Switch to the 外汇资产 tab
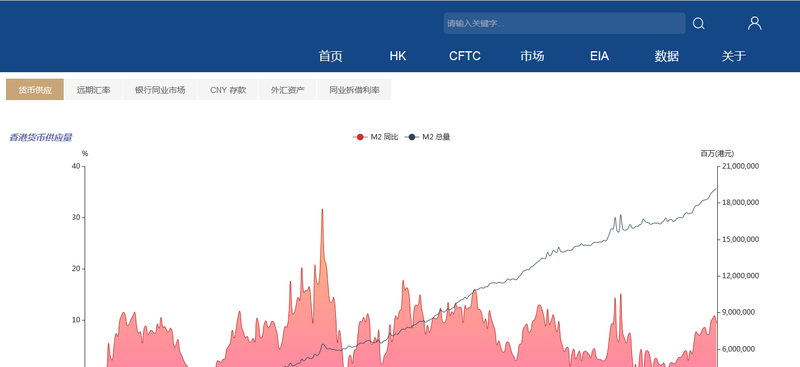 pos(288,90)
